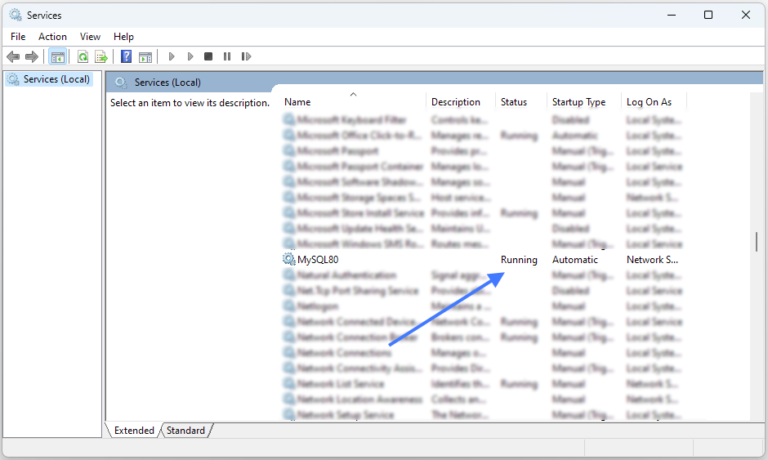This screenshot has width=768, height=460.
Task: Click the Running status of MySQL80
Action: [519, 260]
